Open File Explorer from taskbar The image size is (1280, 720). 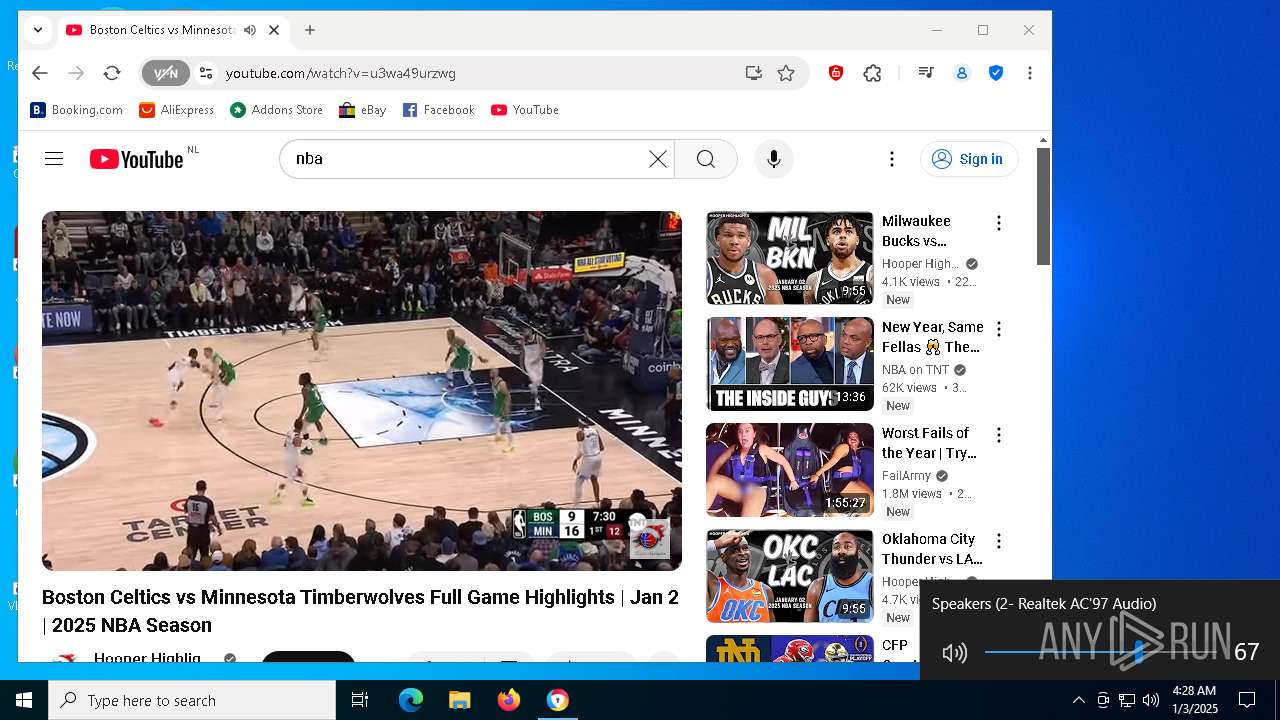pyautogui.click(x=460, y=700)
